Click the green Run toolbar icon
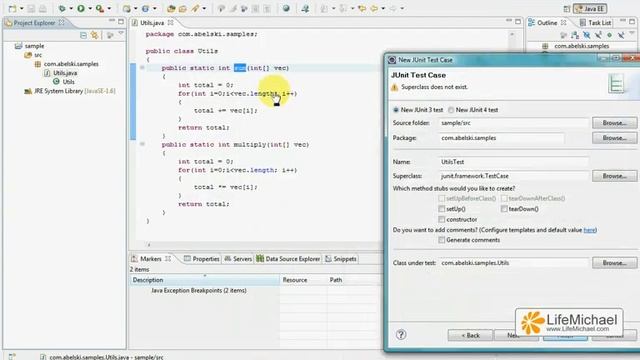640x360 pixels. (81, 8)
